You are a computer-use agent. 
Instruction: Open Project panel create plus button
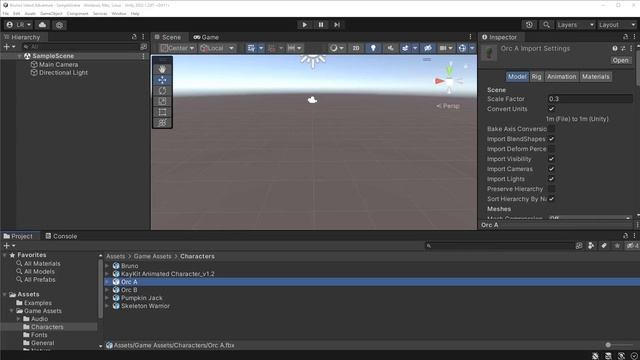pos(9,246)
